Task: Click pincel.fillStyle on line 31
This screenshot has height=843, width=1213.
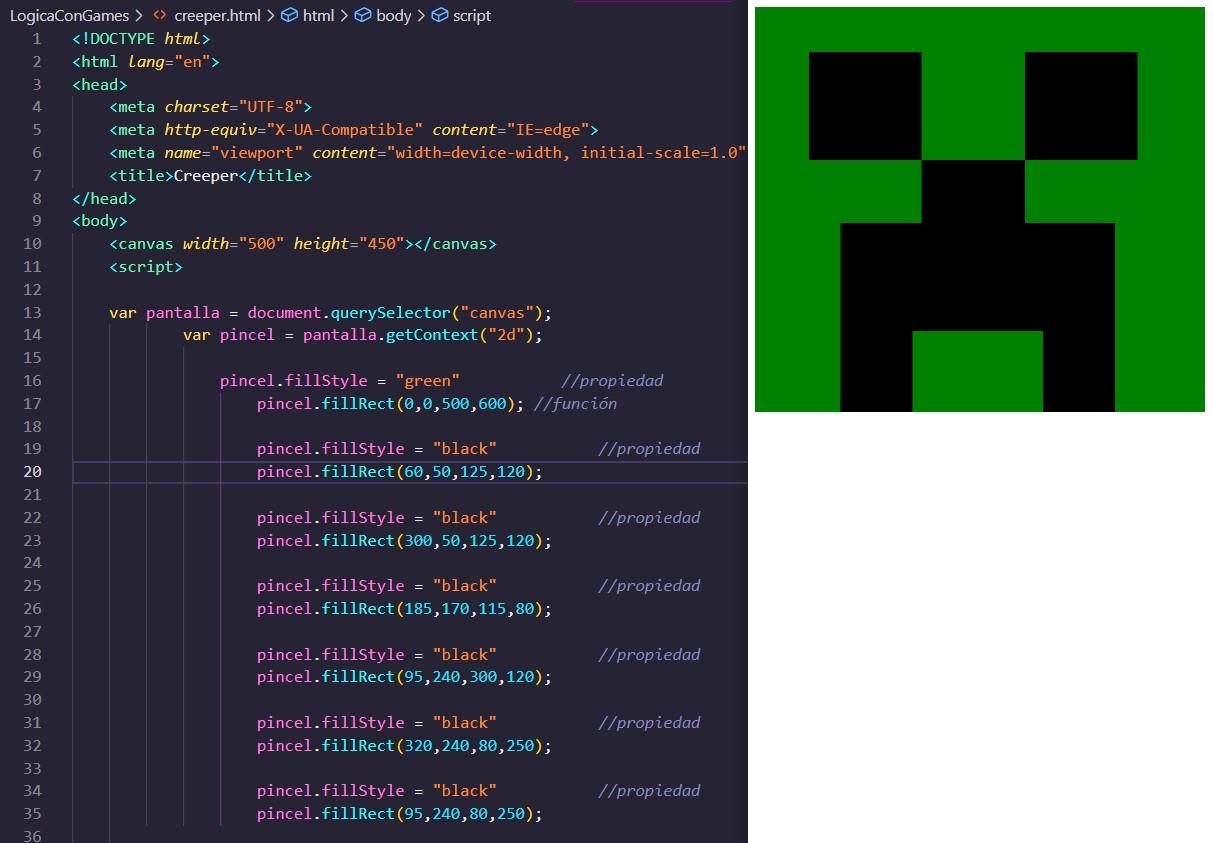Action: pyautogui.click(x=330, y=723)
